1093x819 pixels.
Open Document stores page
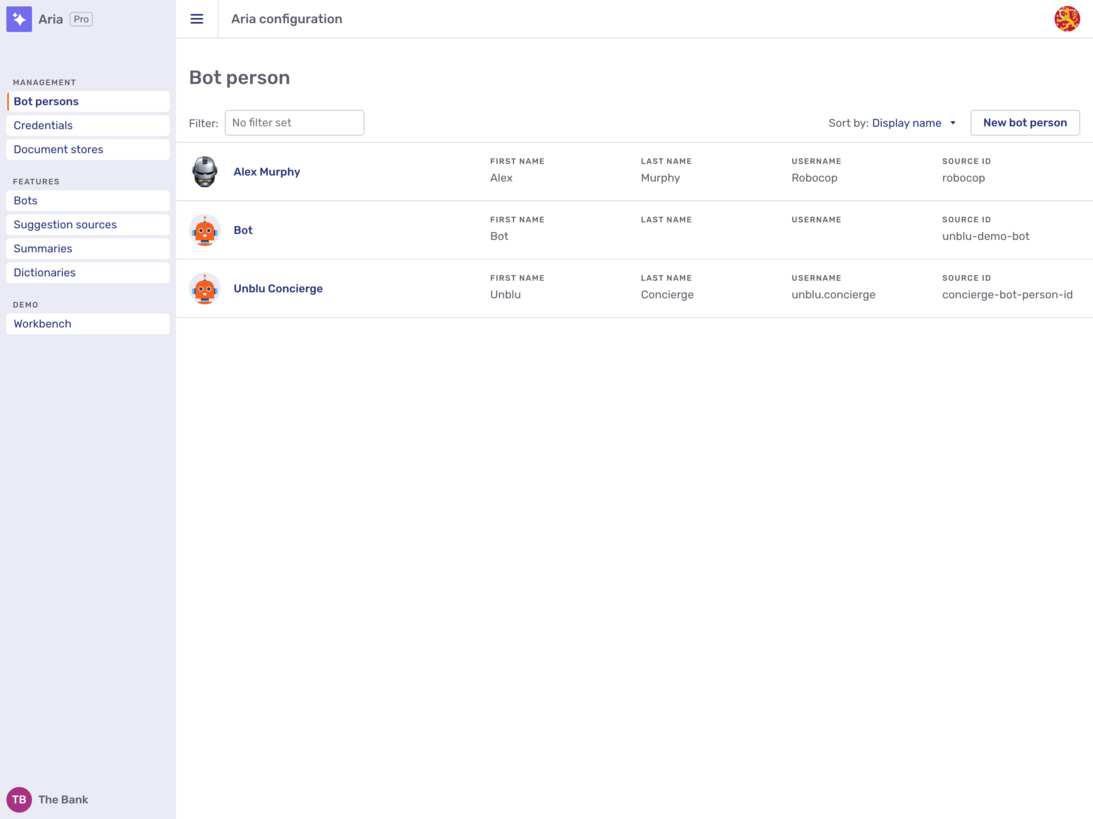88,149
